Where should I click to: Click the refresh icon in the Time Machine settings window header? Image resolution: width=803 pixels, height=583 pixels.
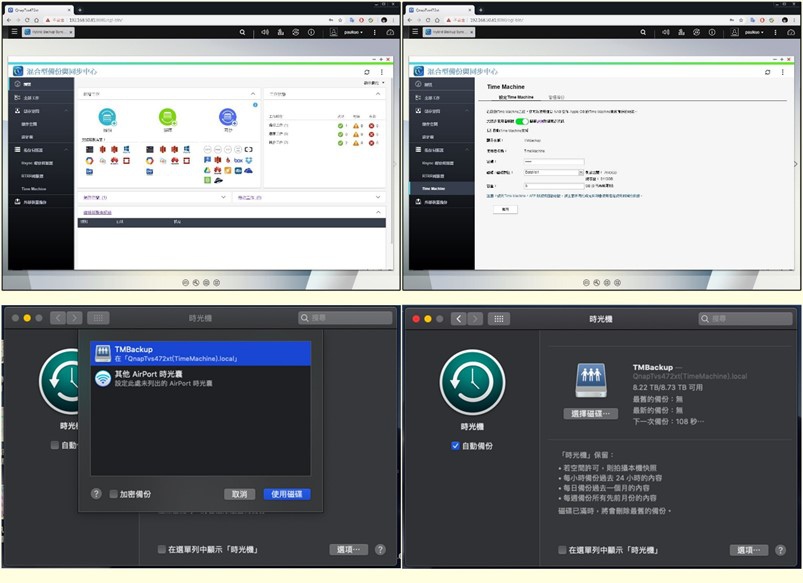[767, 72]
